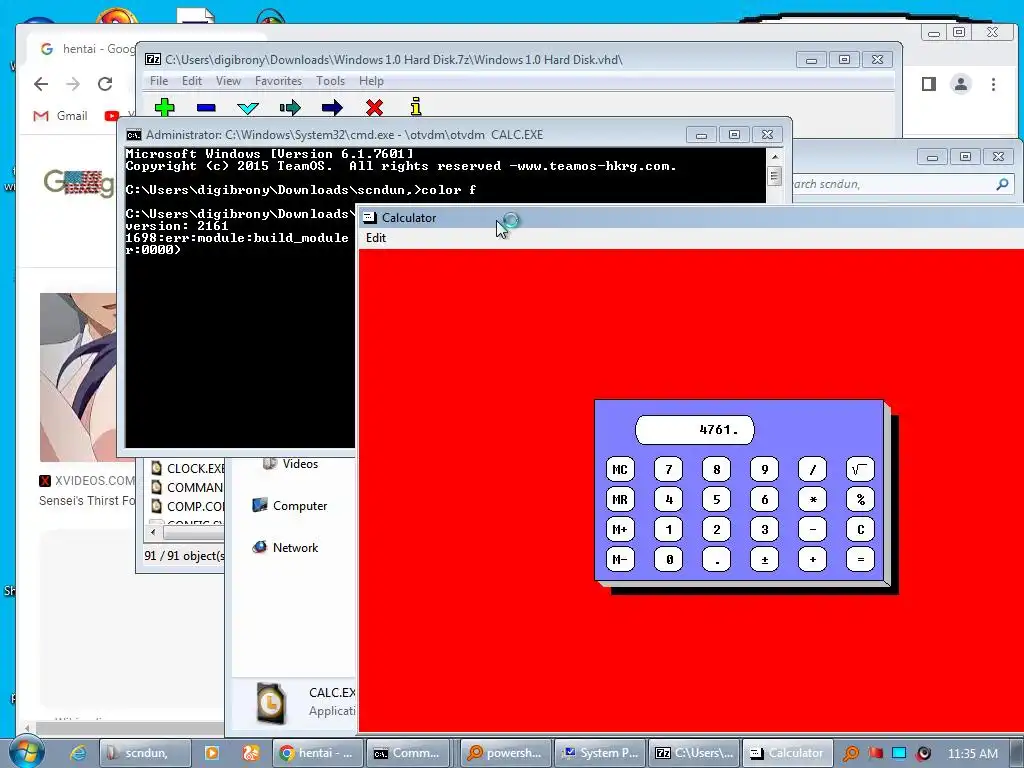The height and width of the screenshot is (768, 1024).
Task: Click digit 2 on the calculator
Action: (716, 529)
